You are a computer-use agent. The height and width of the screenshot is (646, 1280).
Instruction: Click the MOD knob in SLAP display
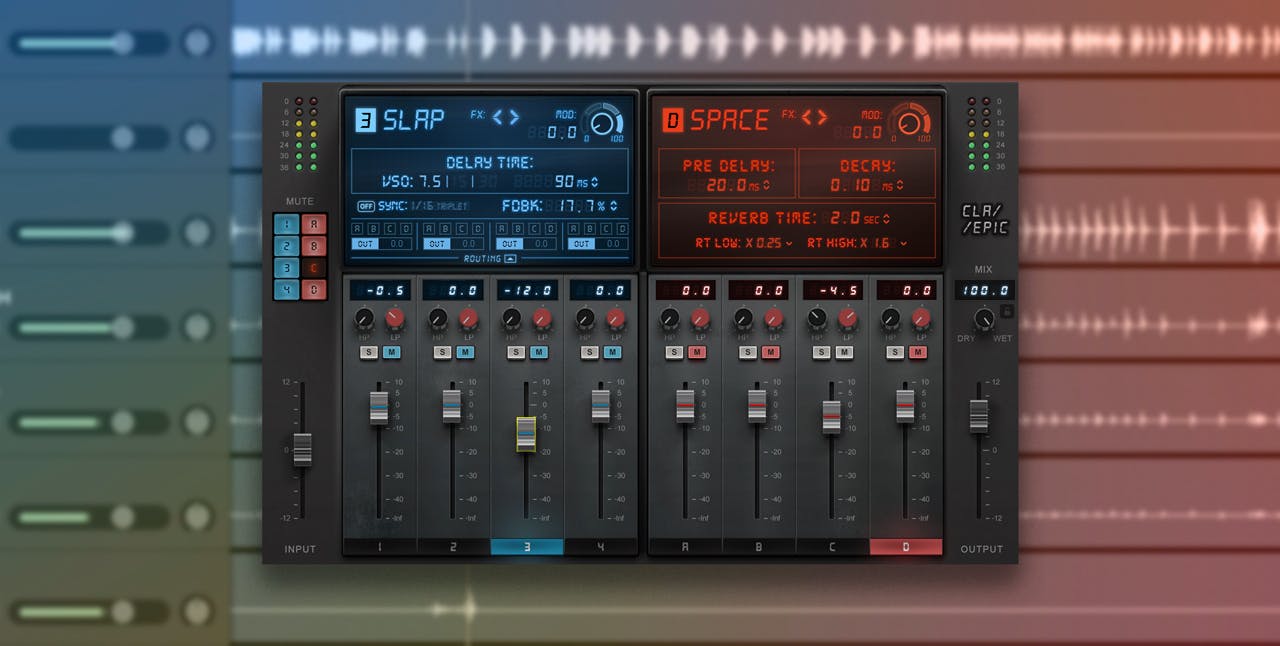coord(601,123)
